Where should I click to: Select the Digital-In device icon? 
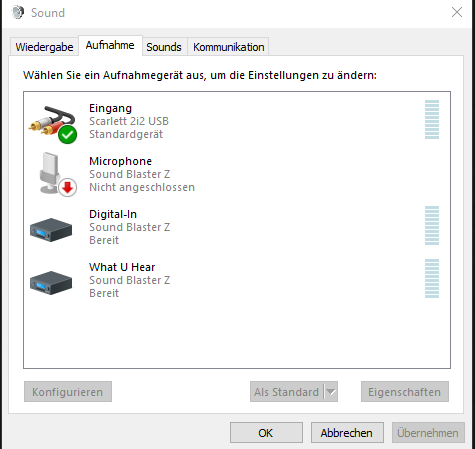51,229
